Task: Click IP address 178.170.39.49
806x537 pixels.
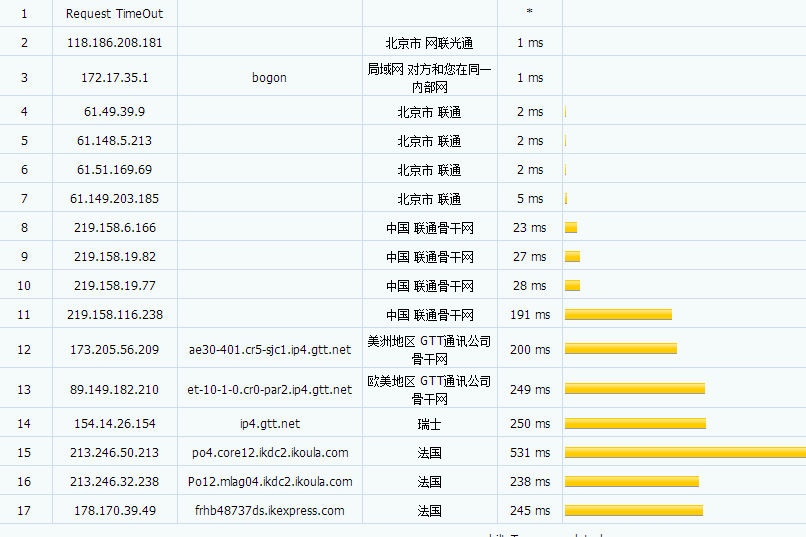Action: click(114, 511)
